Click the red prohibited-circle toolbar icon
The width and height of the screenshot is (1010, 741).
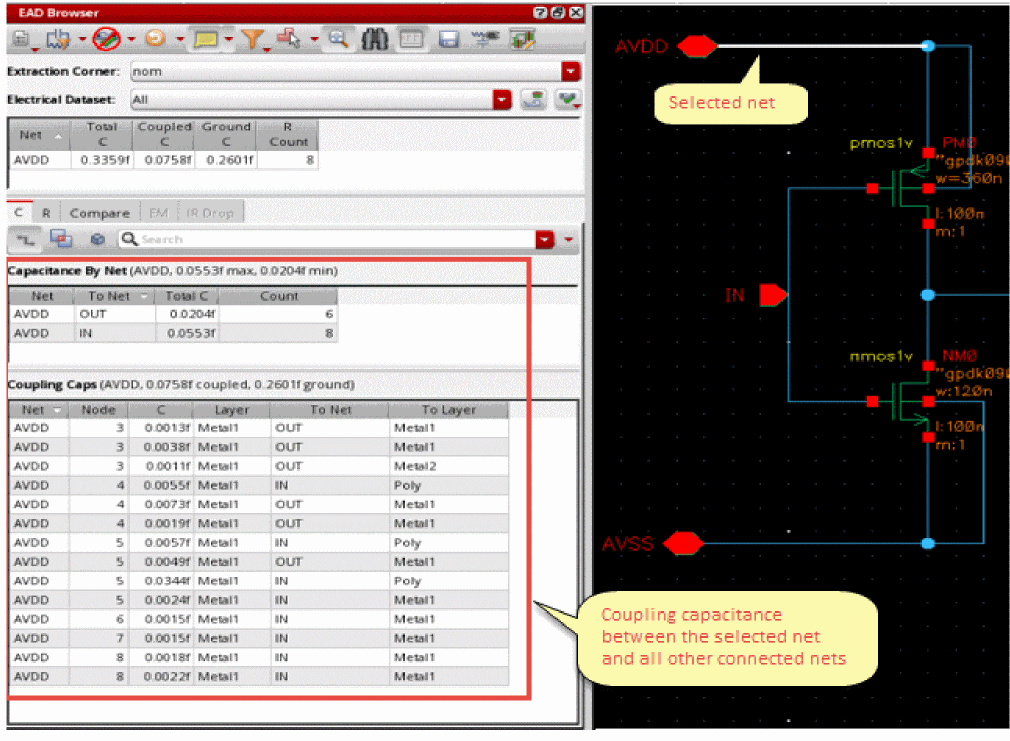click(x=106, y=40)
